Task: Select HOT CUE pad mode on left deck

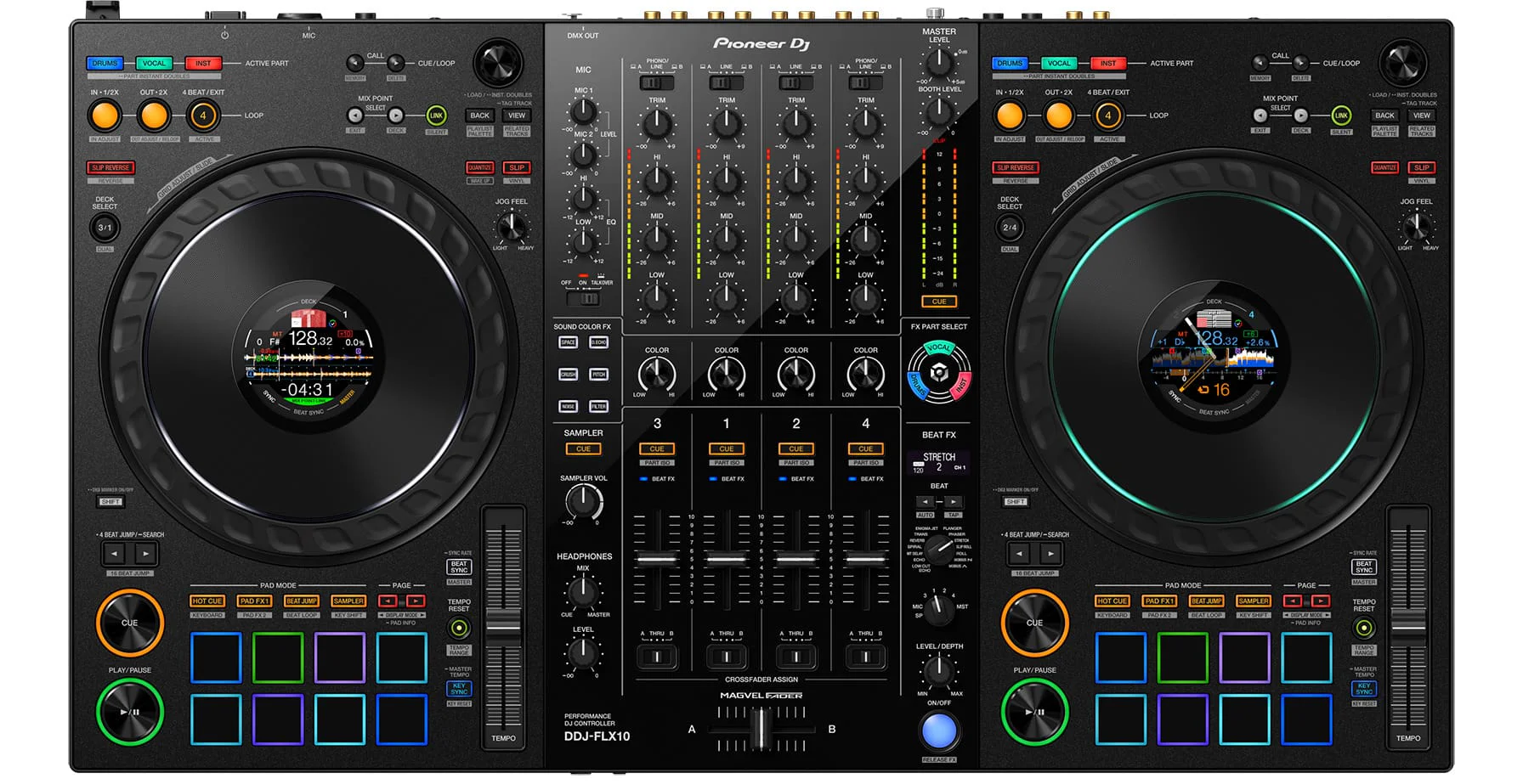Action: (207, 601)
